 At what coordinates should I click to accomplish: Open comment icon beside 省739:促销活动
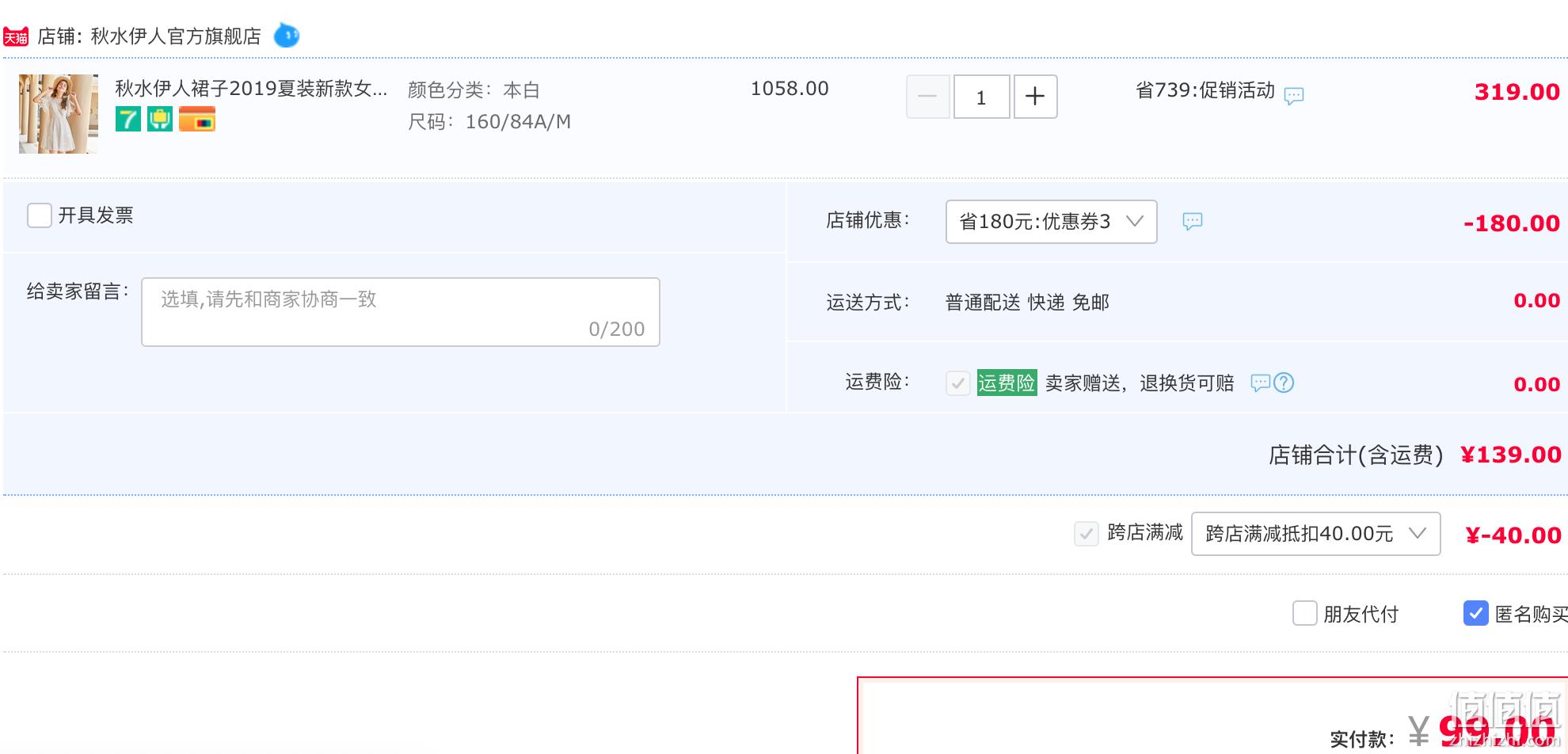pyautogui.click(x=1294, y=96)
